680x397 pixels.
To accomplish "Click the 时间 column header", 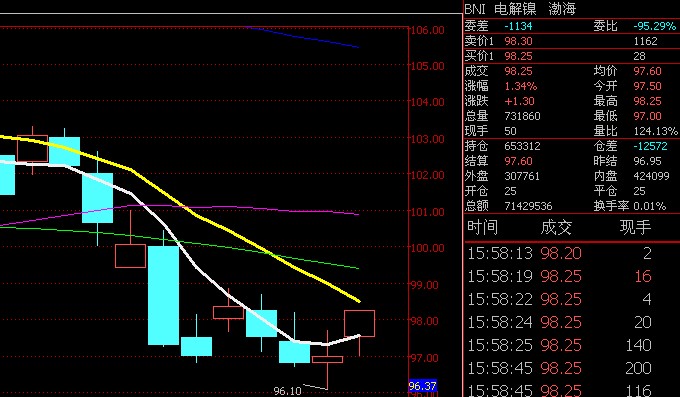I will tap(482, 227).
